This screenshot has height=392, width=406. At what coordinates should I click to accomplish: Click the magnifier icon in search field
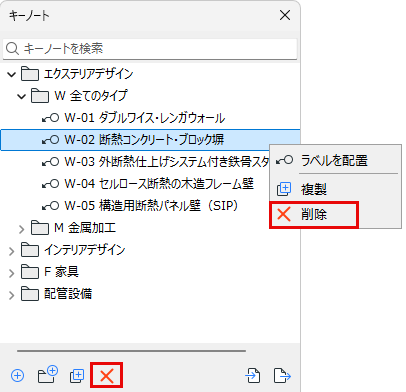(13, 49)
